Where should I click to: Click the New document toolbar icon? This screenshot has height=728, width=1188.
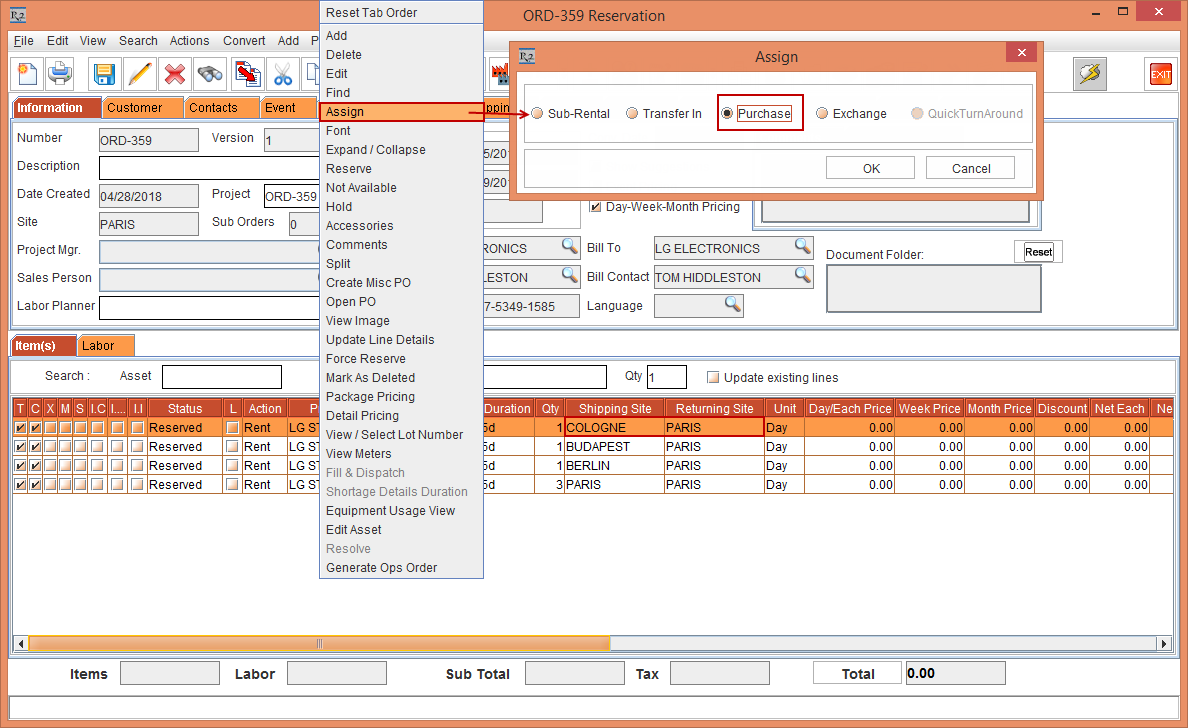(x=27, y=73)
